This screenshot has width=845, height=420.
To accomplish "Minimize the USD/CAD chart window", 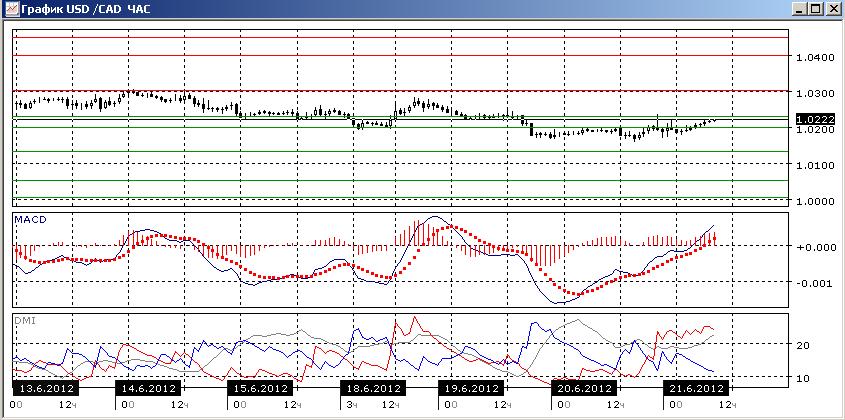I will (x=801, y=9).
